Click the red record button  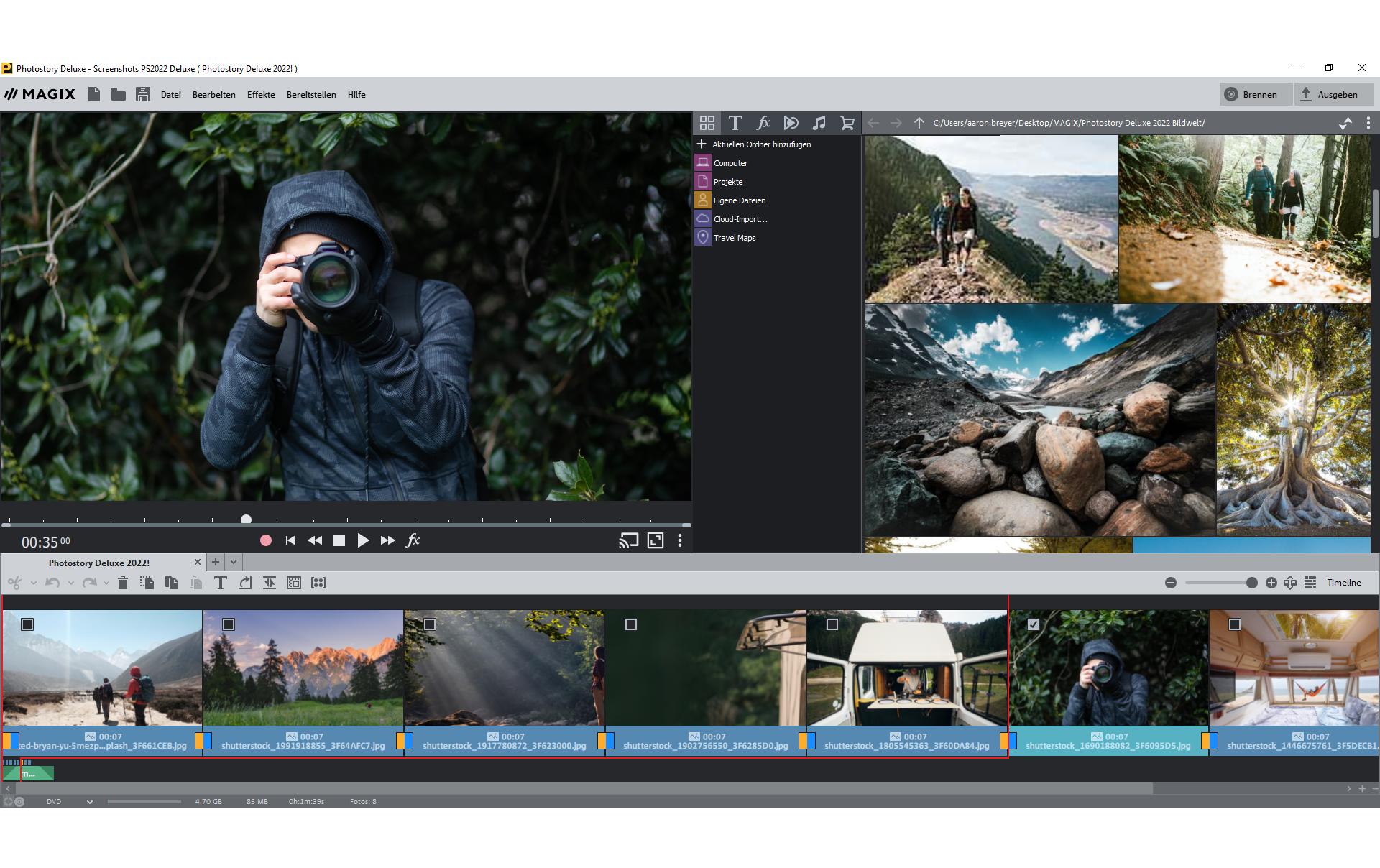(x=266, y=540)
